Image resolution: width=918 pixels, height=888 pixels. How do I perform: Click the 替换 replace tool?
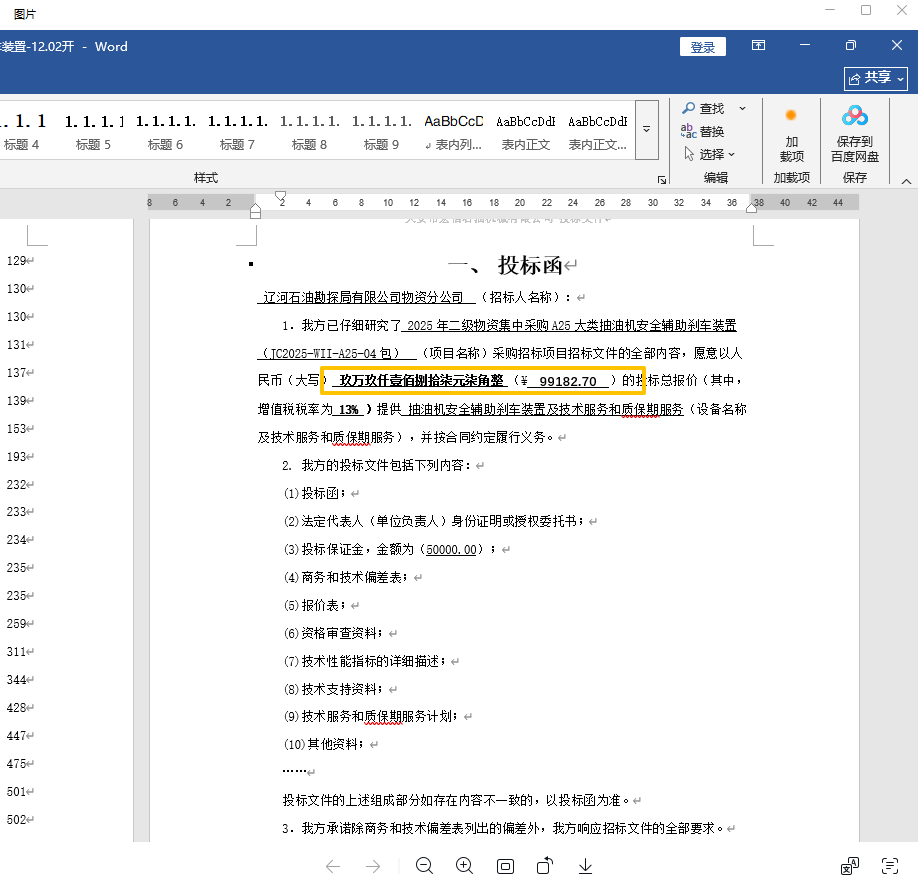tap(703, 131)
